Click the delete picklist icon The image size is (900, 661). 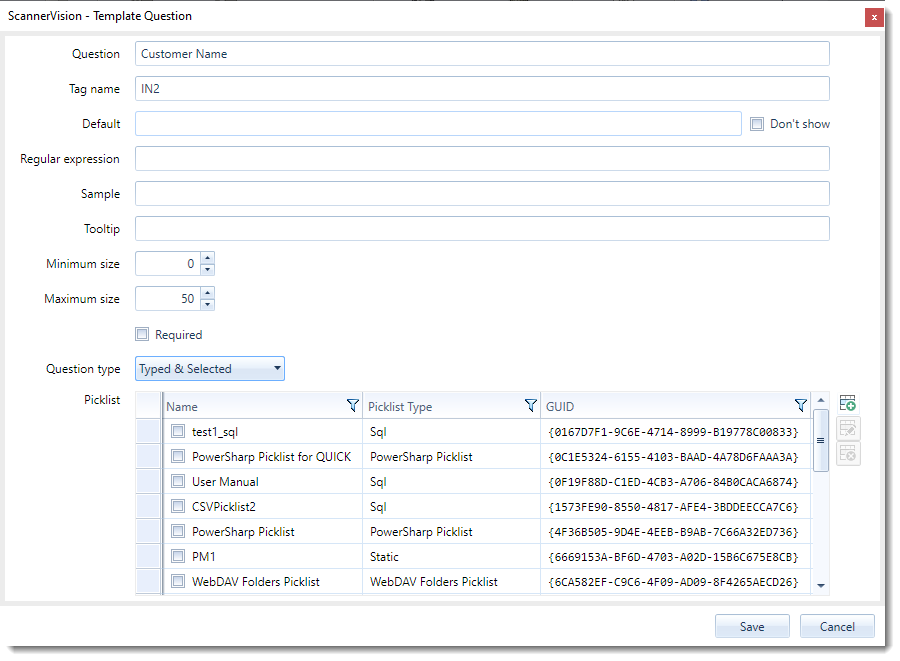tap(848, 453)
